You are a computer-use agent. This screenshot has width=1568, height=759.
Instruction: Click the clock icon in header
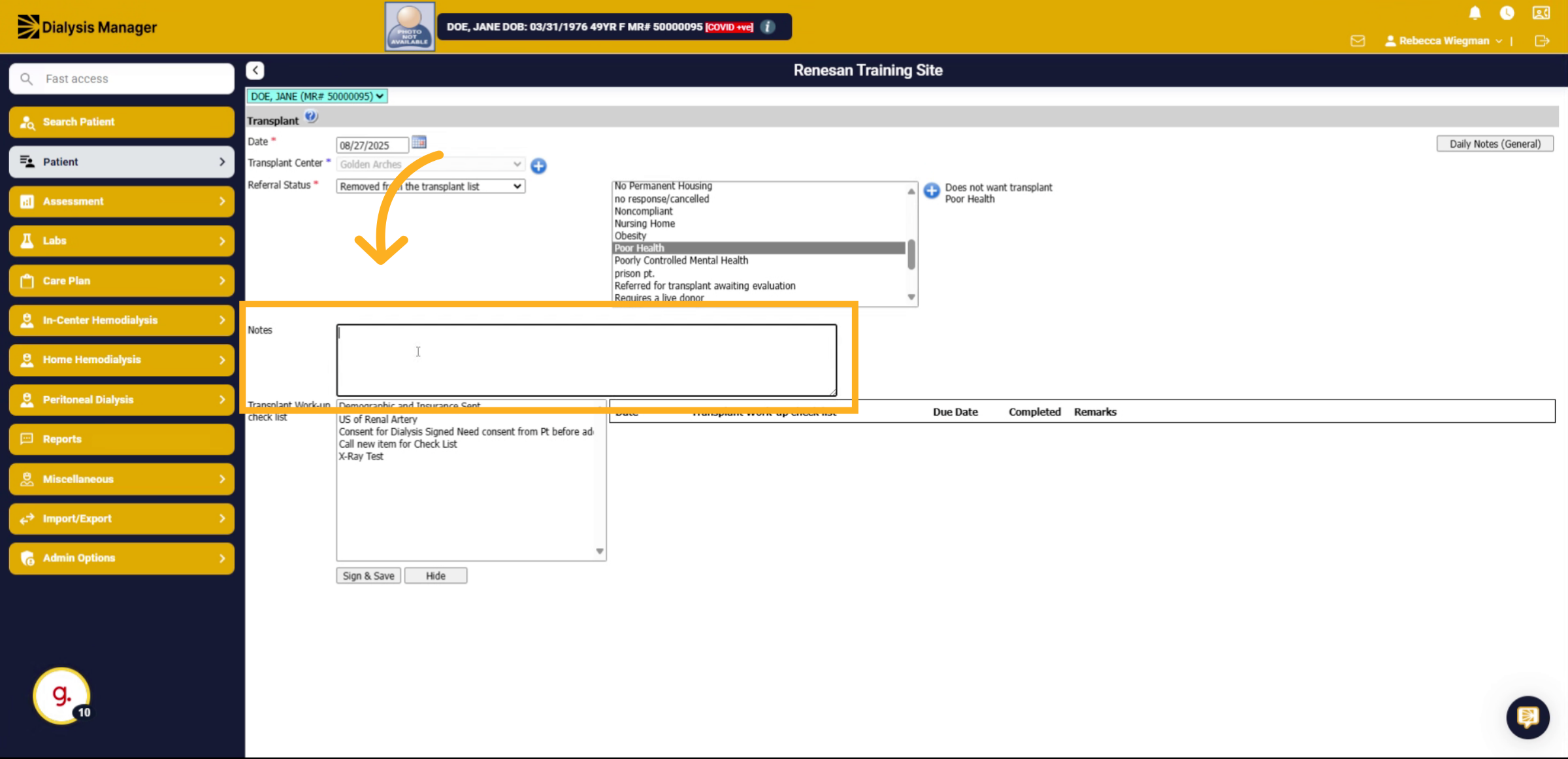(1507, 13)
